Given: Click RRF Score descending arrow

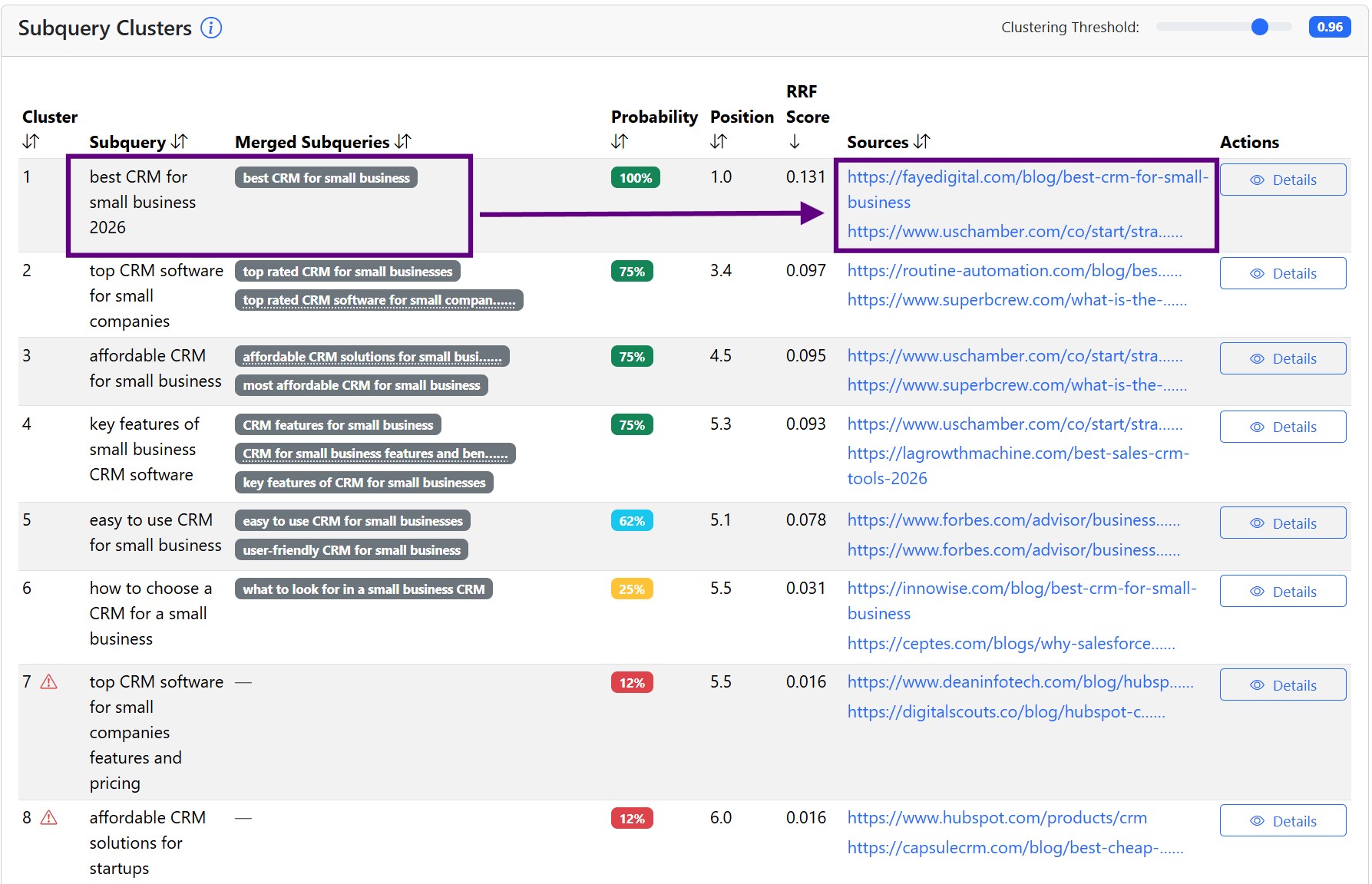Looking at the screenshot, I should [795, 142].
